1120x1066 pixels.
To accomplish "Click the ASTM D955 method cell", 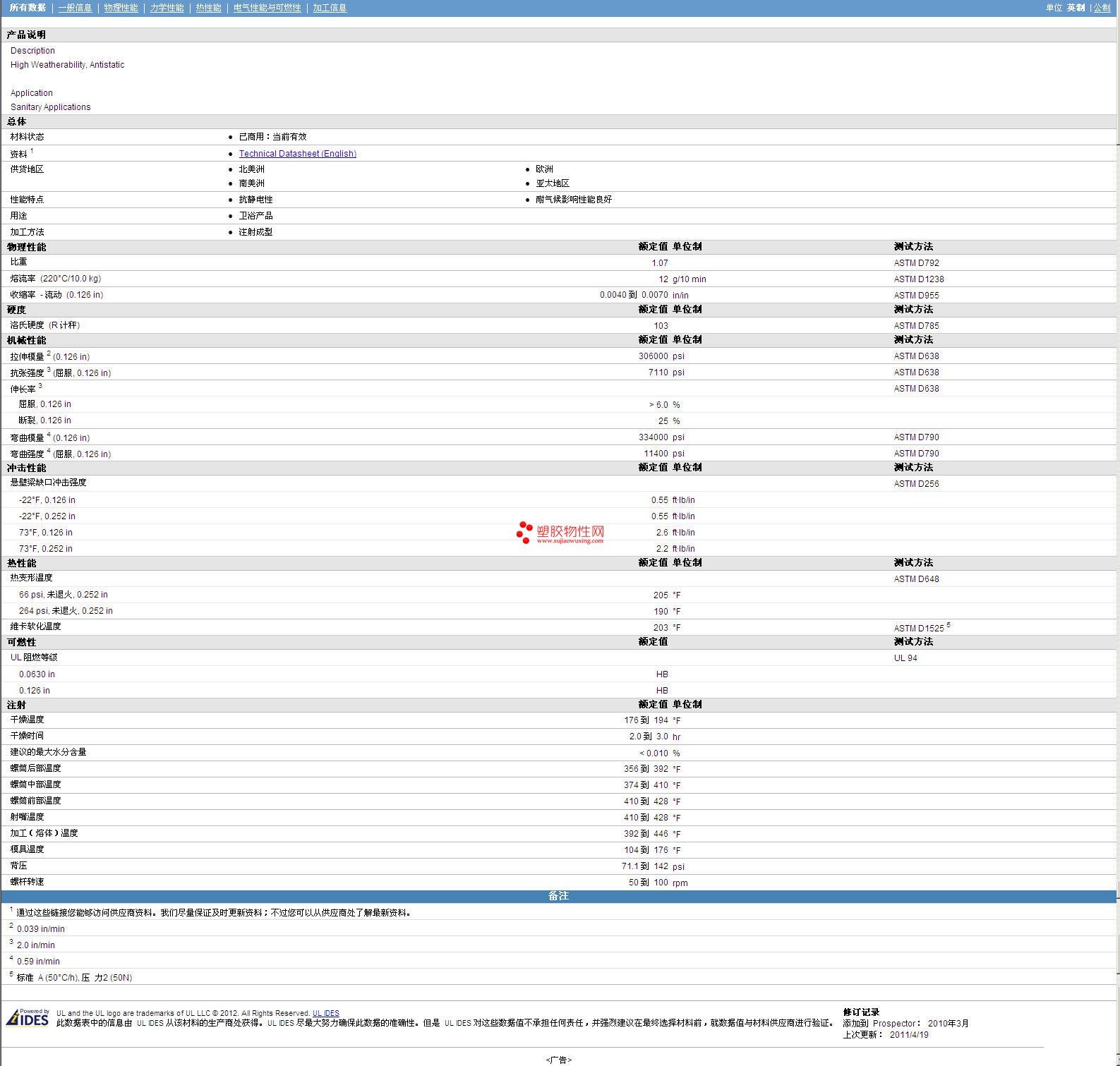I will tap(916, 296).
